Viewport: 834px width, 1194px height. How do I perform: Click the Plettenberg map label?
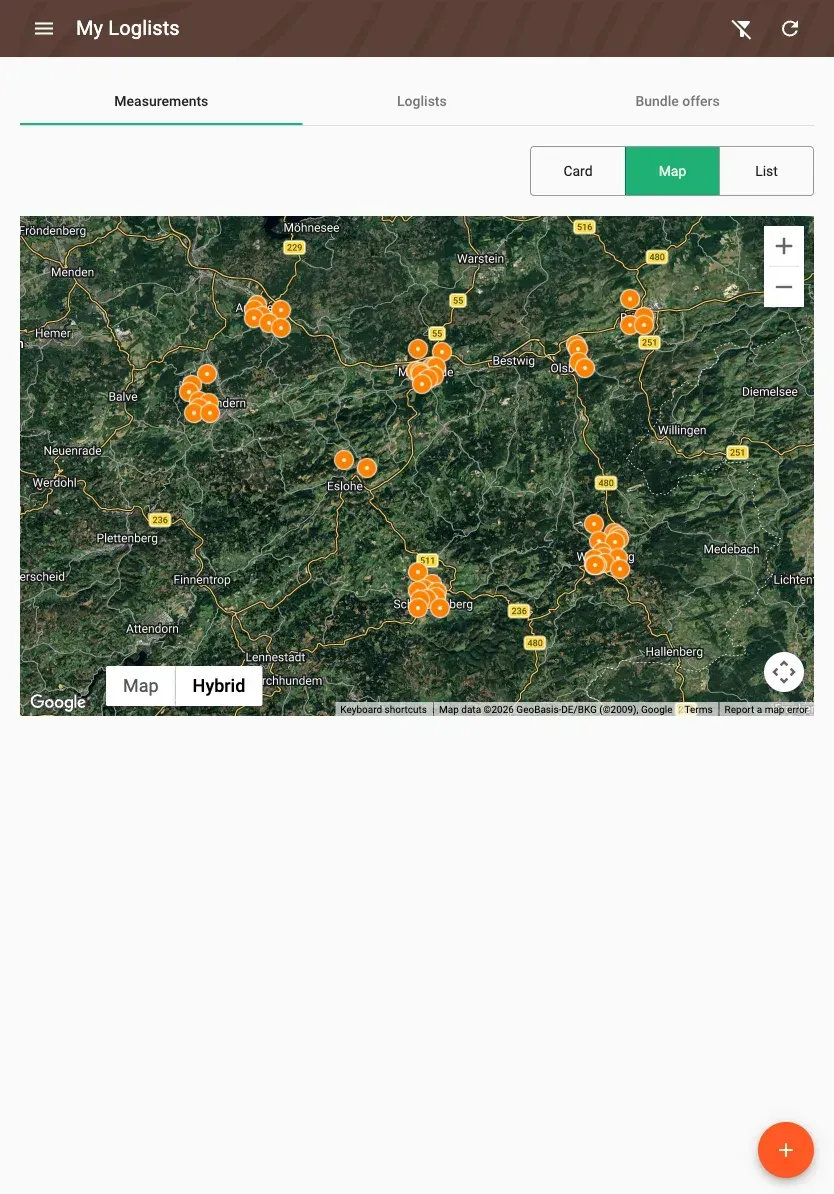point(127,538)
